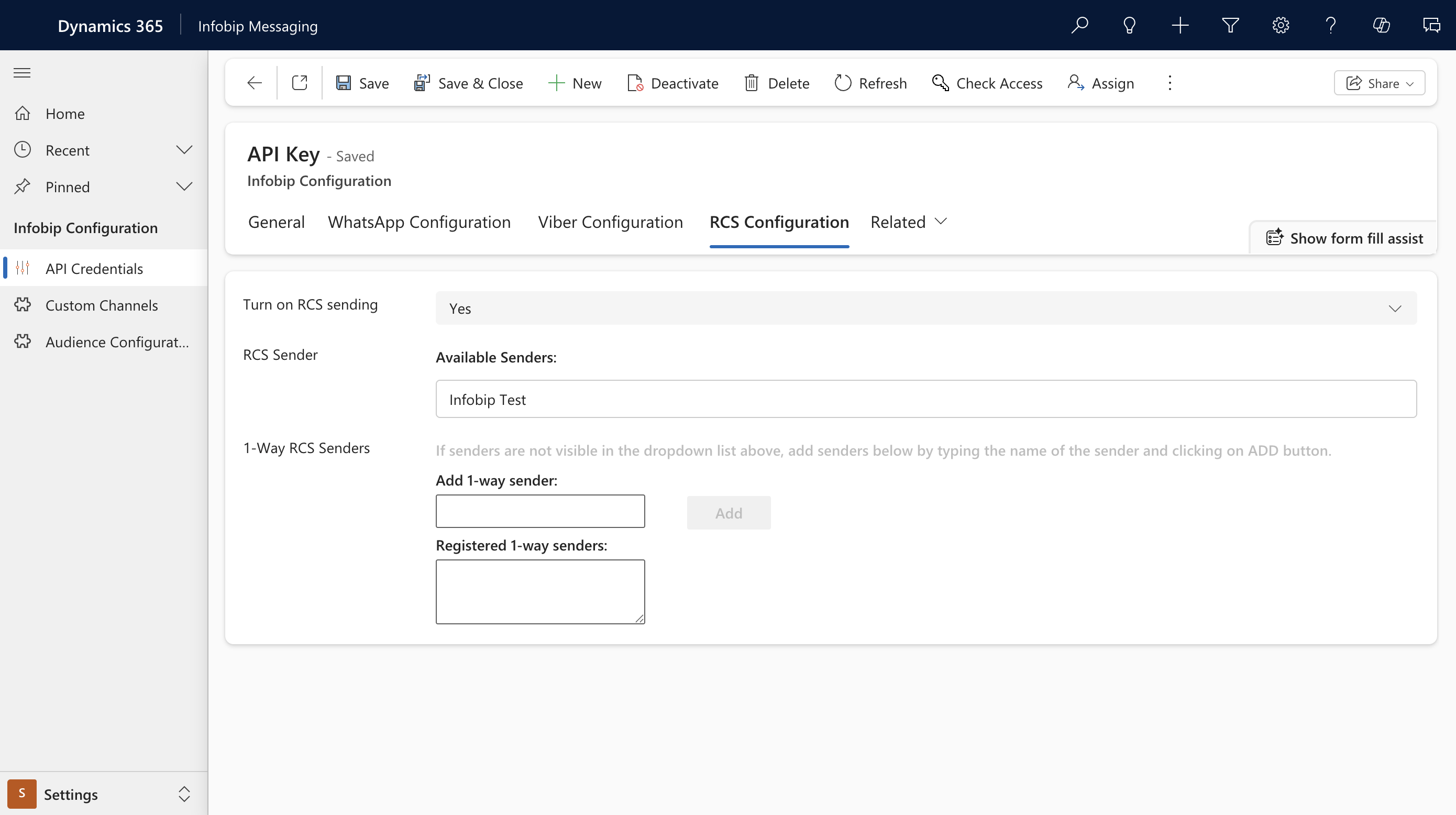Delete the current record
The width and height of the screenshot is (1456, 815).
point(777,83)
